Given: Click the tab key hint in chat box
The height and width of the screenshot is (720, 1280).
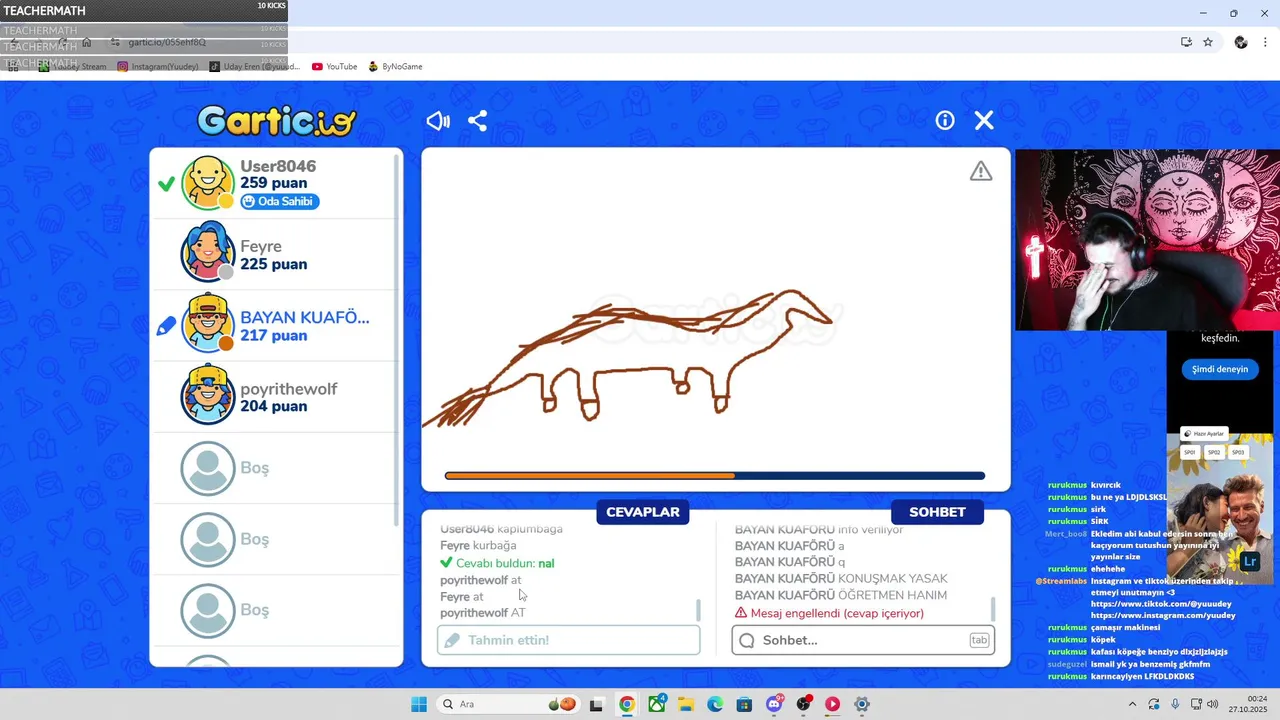Looking at the screenshot, I should click(x=979, y=640).
